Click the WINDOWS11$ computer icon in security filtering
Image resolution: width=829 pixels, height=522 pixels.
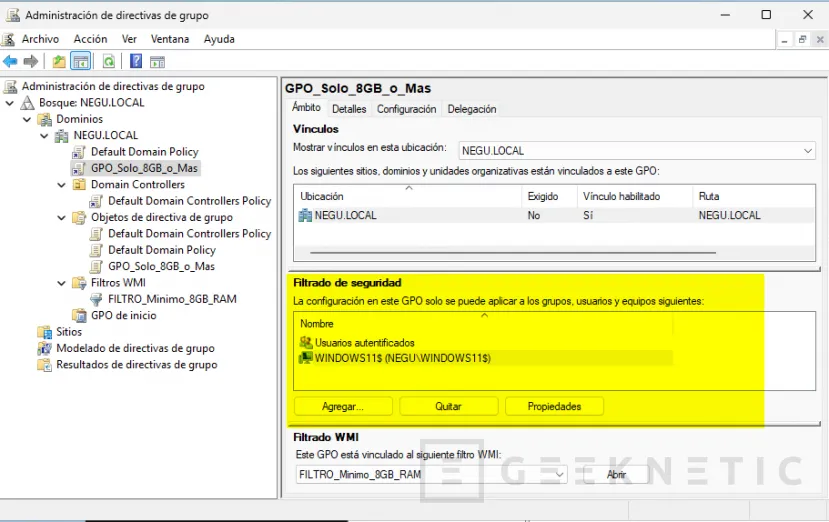[306, 358]
